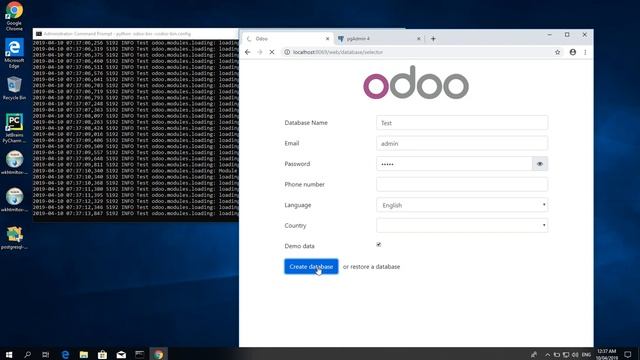This screenshot has height=360, width=640.
Task: Show hidden tray icons chevron
Action: coord(548,354)
